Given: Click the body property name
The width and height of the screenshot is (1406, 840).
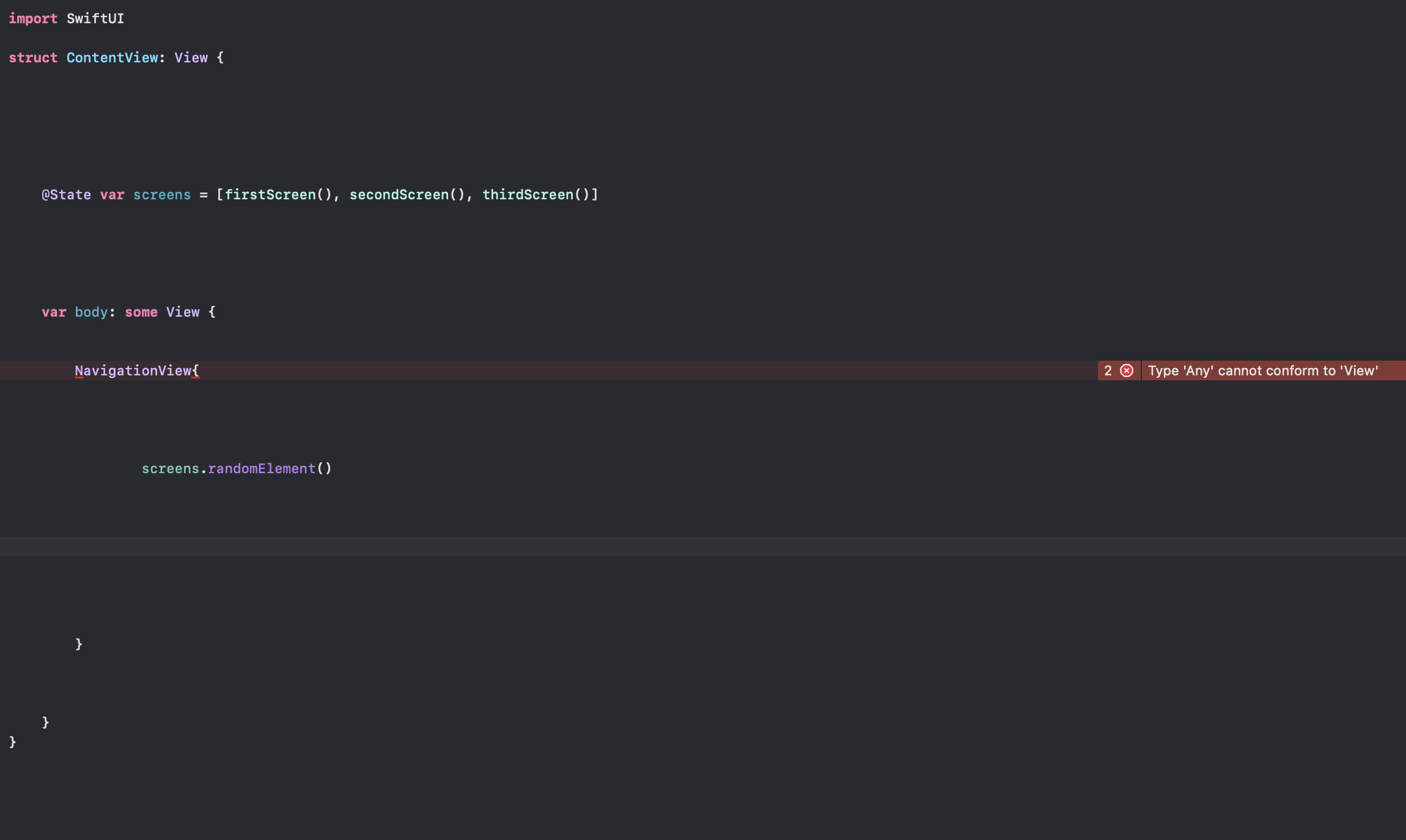Looking at the screenshot, I should (91, 312).
